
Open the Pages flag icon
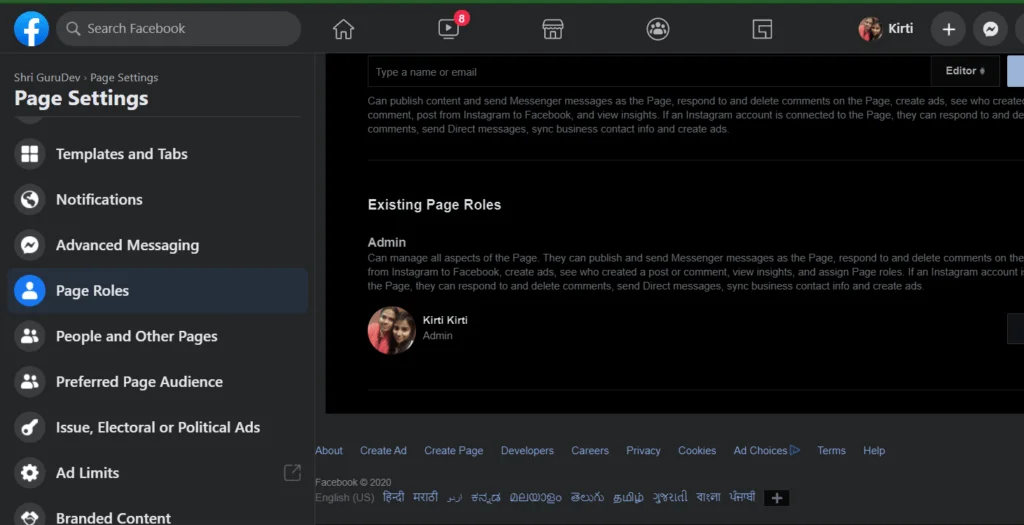tap(762, 29)
